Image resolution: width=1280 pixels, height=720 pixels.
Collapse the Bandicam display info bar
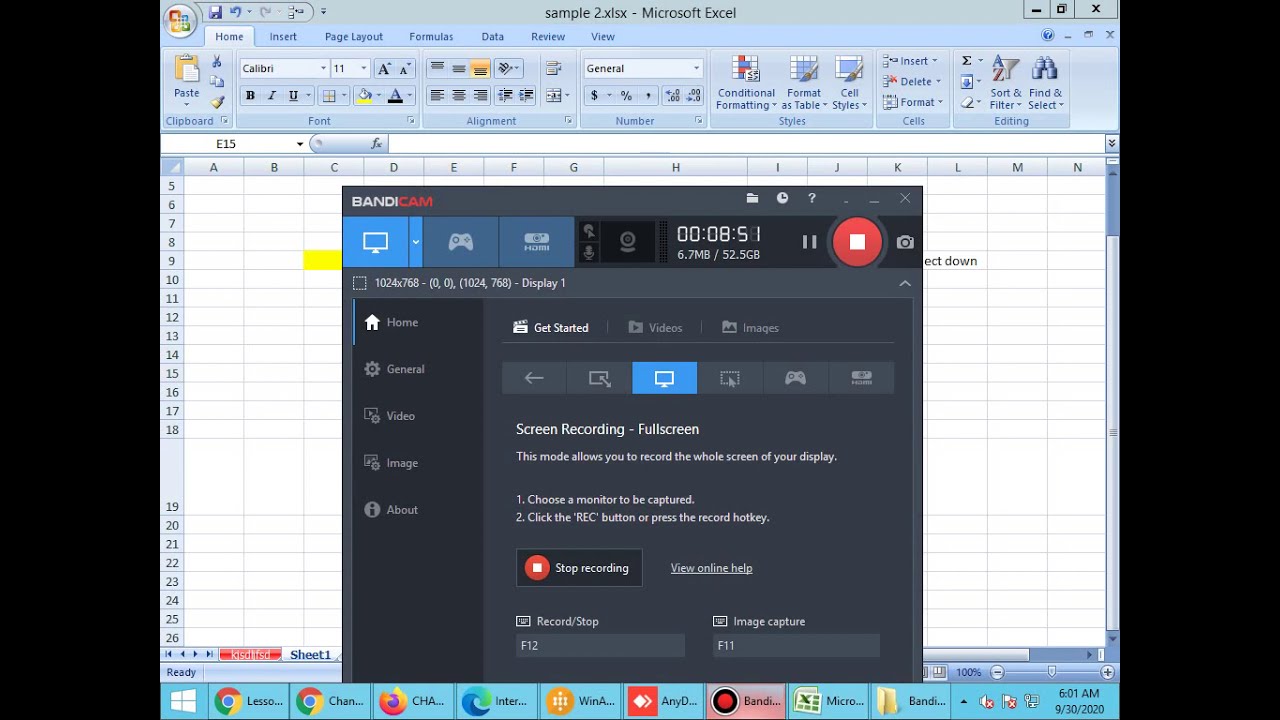(x=905, y=283)
